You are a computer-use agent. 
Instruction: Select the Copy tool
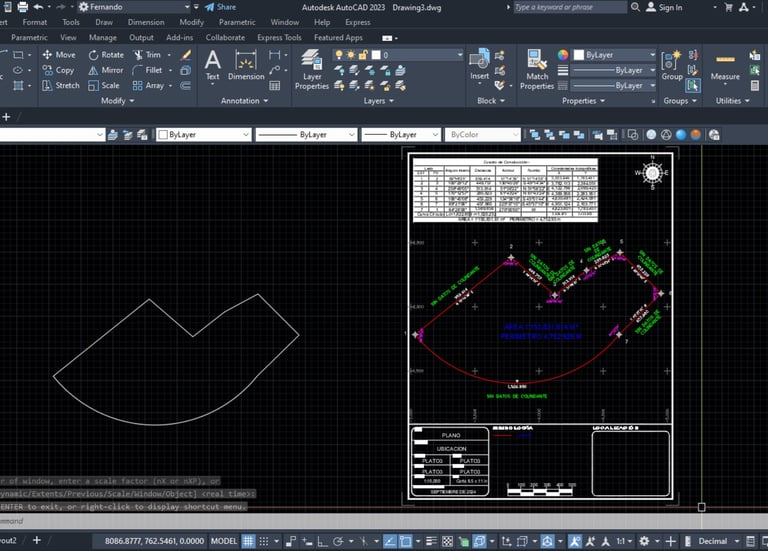pos(58,70)
